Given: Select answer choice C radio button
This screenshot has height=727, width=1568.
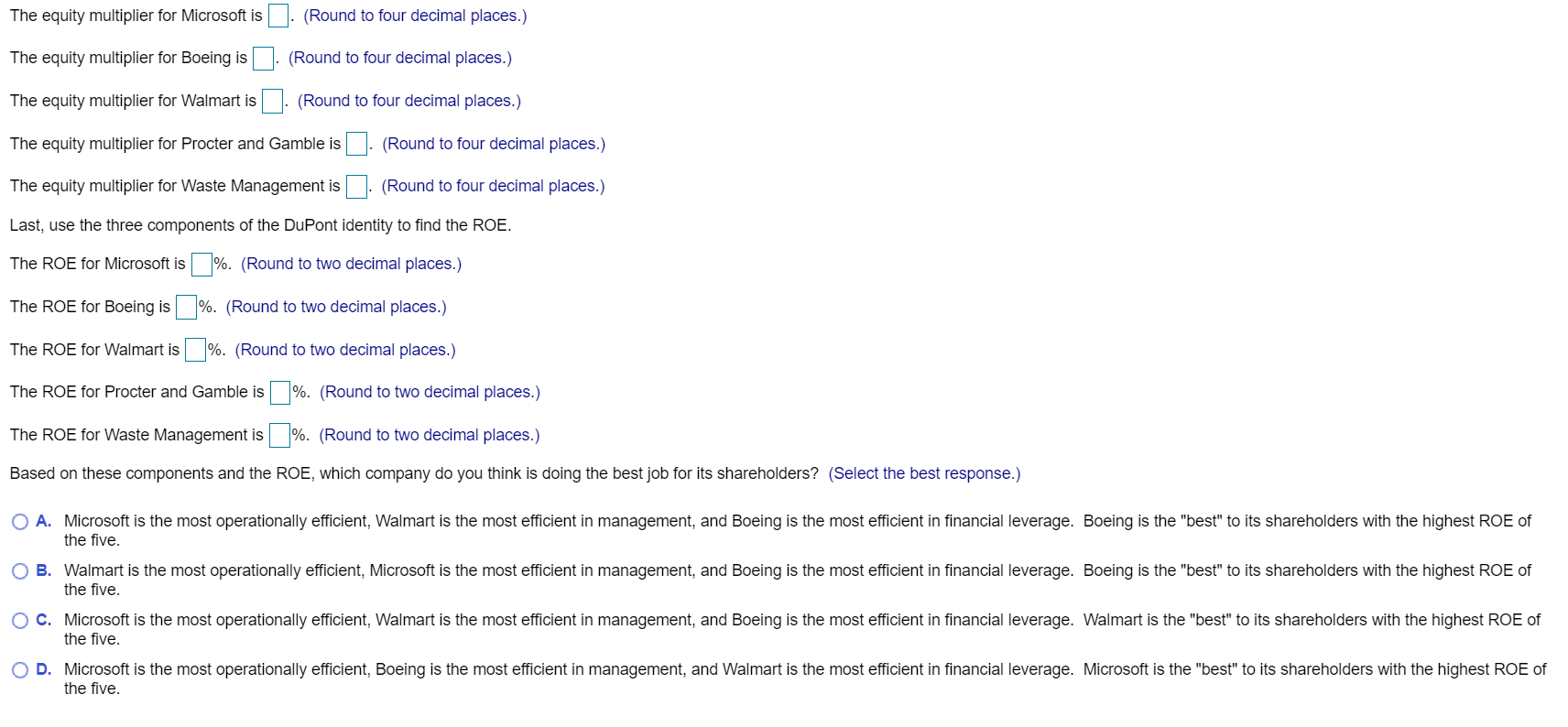Looking at the screenshot, I should tap(20, 621).
